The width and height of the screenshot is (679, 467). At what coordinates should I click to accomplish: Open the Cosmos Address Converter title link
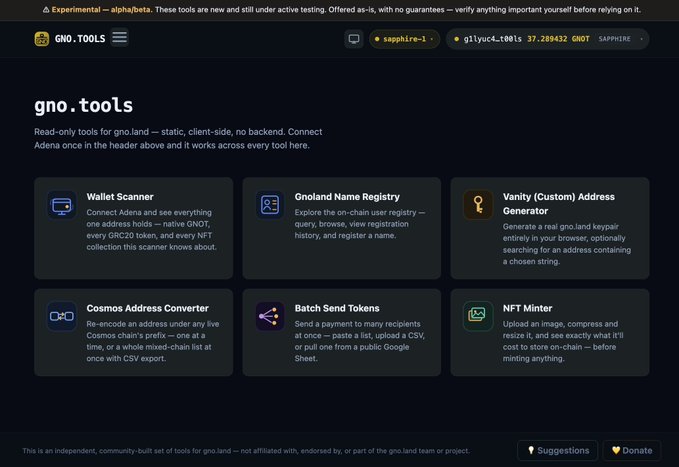(x=147, y=308)
